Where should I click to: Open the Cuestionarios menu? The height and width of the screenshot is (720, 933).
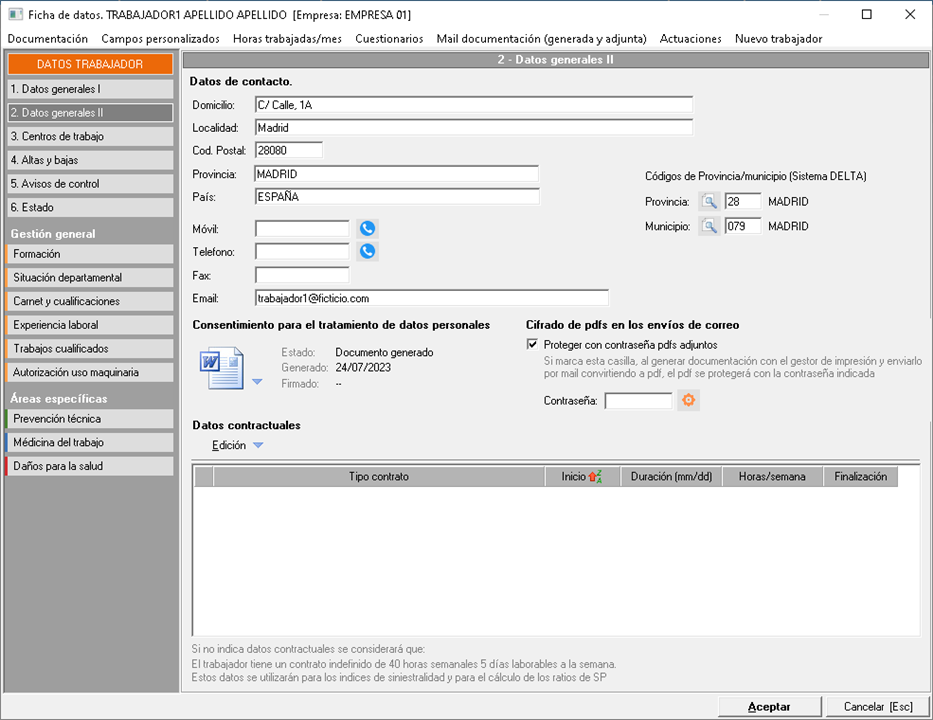click(x=389, y=39)
